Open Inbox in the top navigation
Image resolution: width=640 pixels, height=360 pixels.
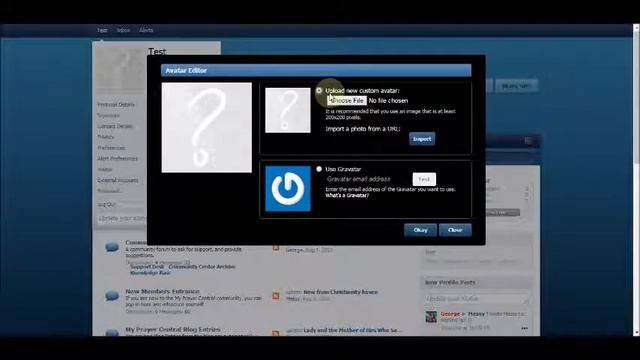pyautogui.click(x=123, y=30)
